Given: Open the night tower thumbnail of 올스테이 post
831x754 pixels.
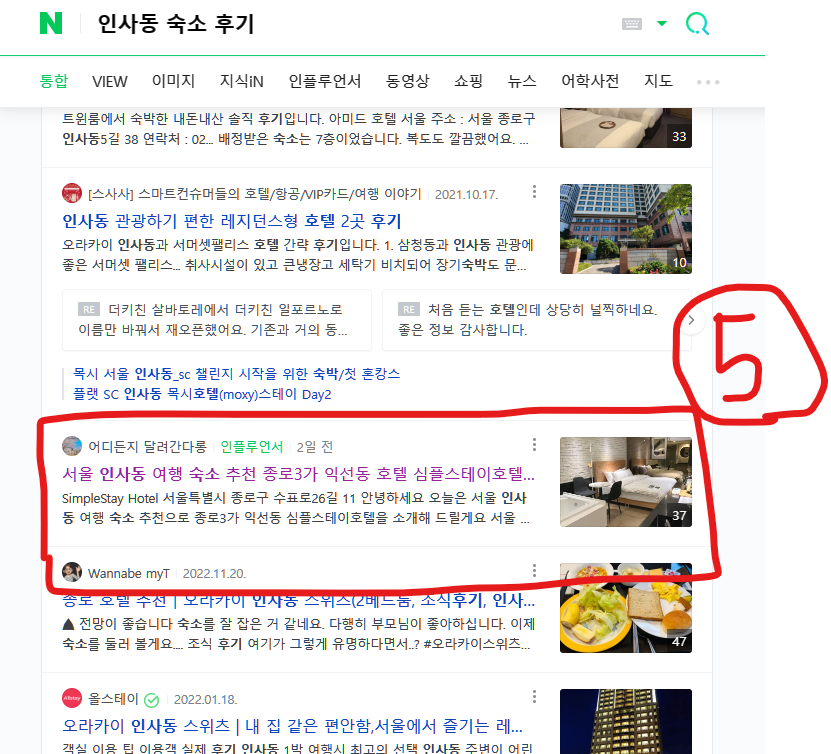Looking at the screenshot, I should pyautogui.click(x=625, y=721).
